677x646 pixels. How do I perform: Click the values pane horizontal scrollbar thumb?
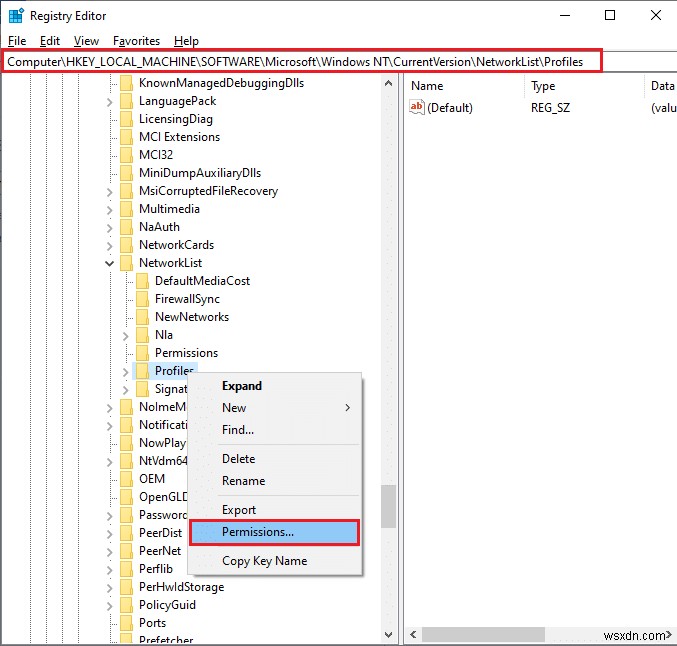483,634
